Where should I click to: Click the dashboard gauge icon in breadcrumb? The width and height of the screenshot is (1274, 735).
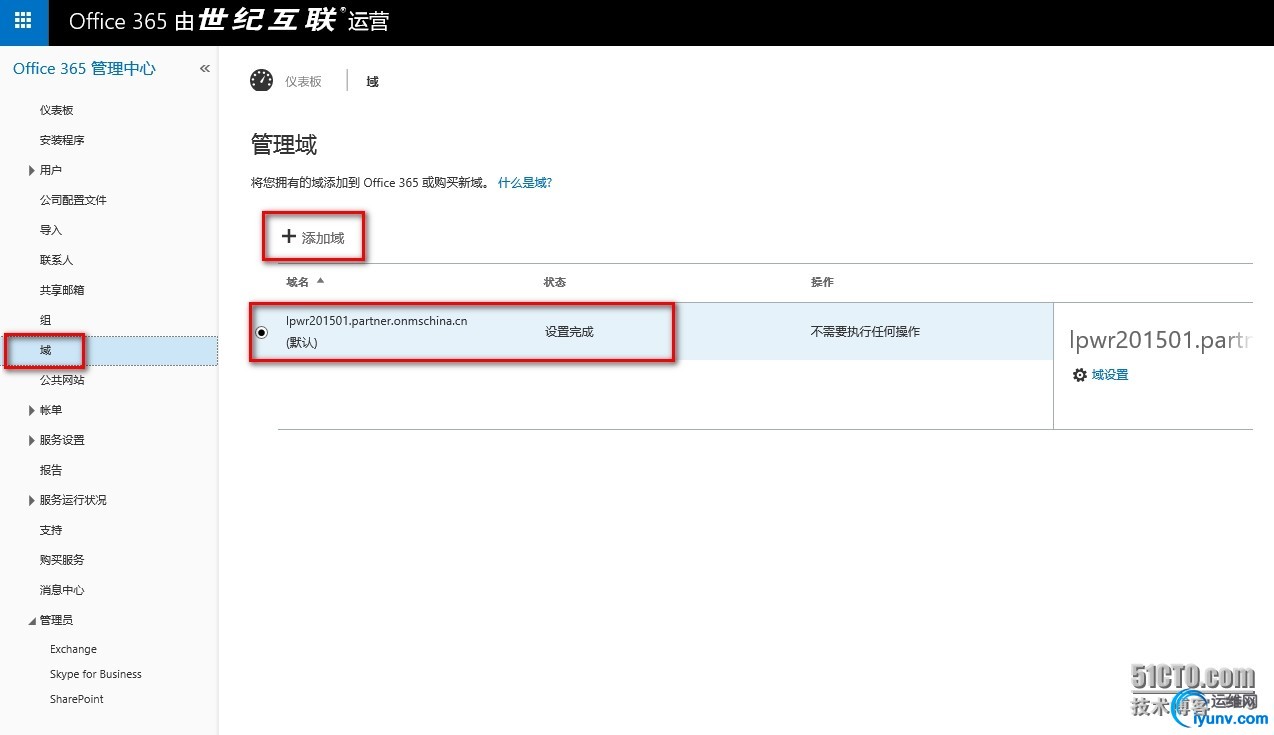[261, 81]
